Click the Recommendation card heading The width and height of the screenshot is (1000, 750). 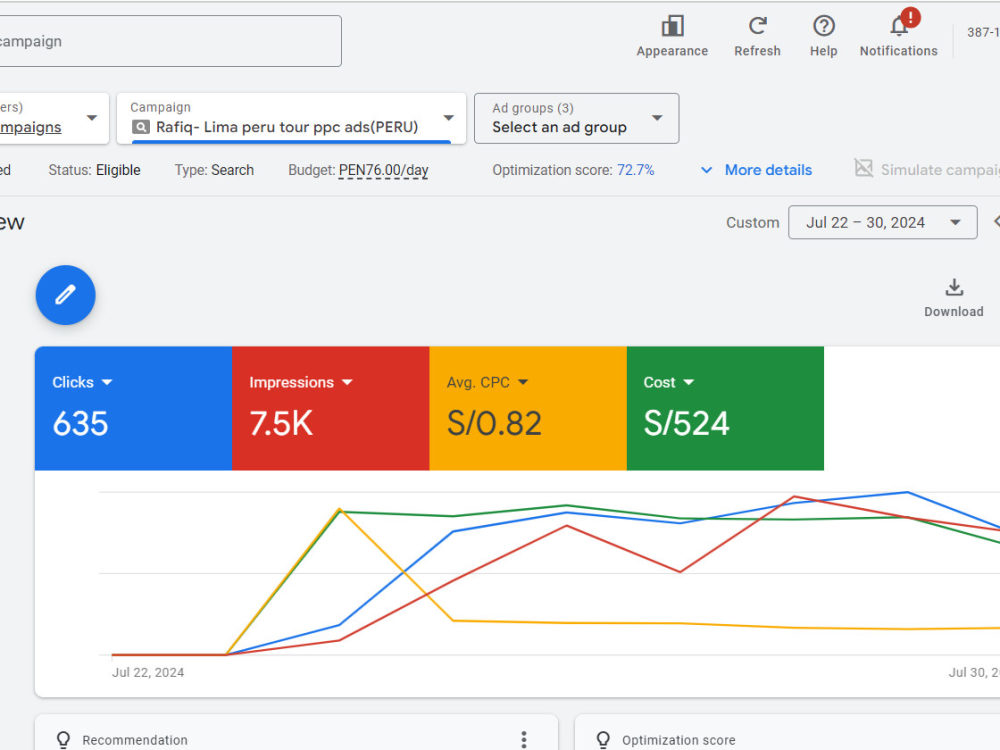(x=135, y=740)
